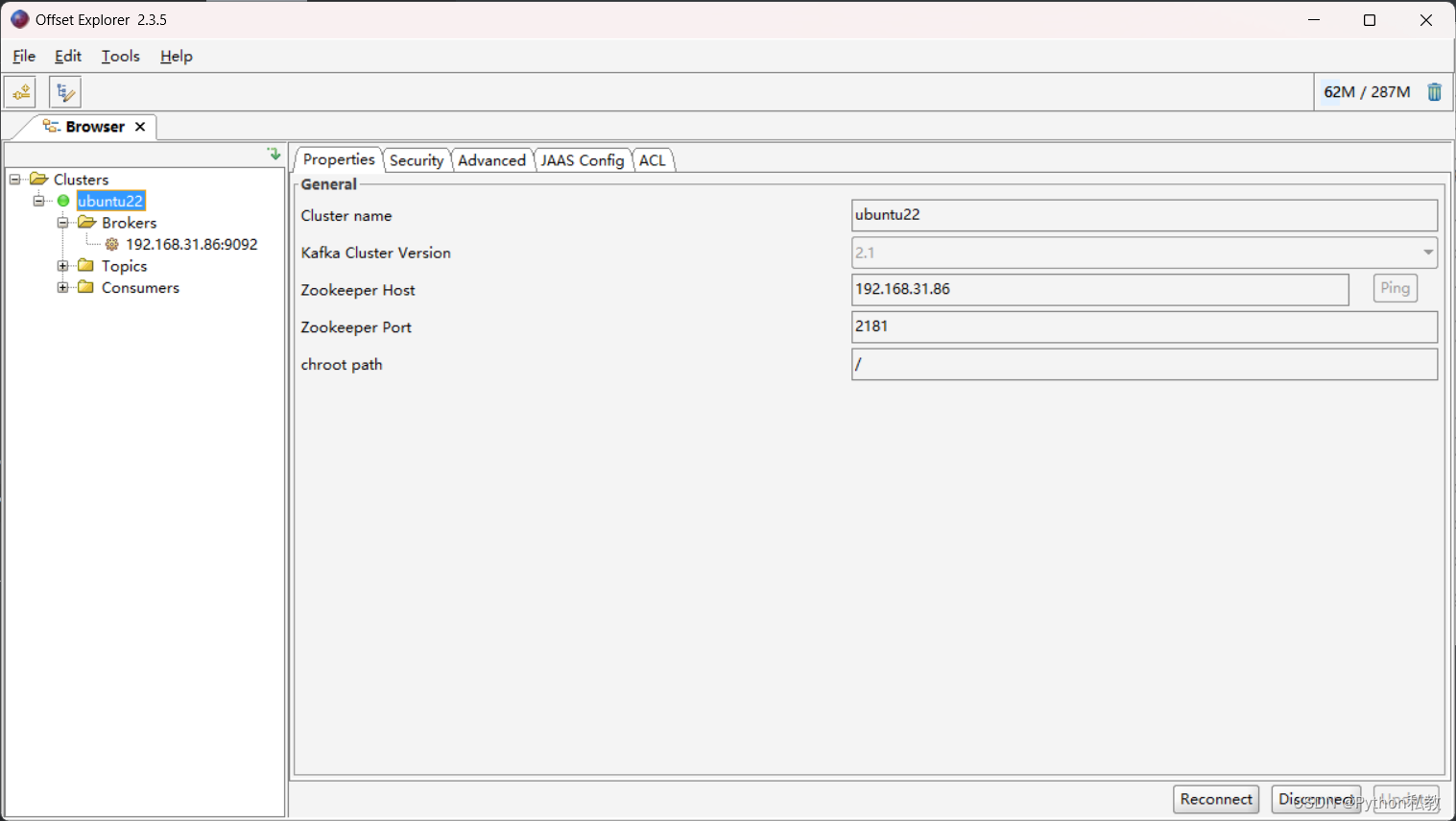Click the Topics folder icon

[85, 265]
